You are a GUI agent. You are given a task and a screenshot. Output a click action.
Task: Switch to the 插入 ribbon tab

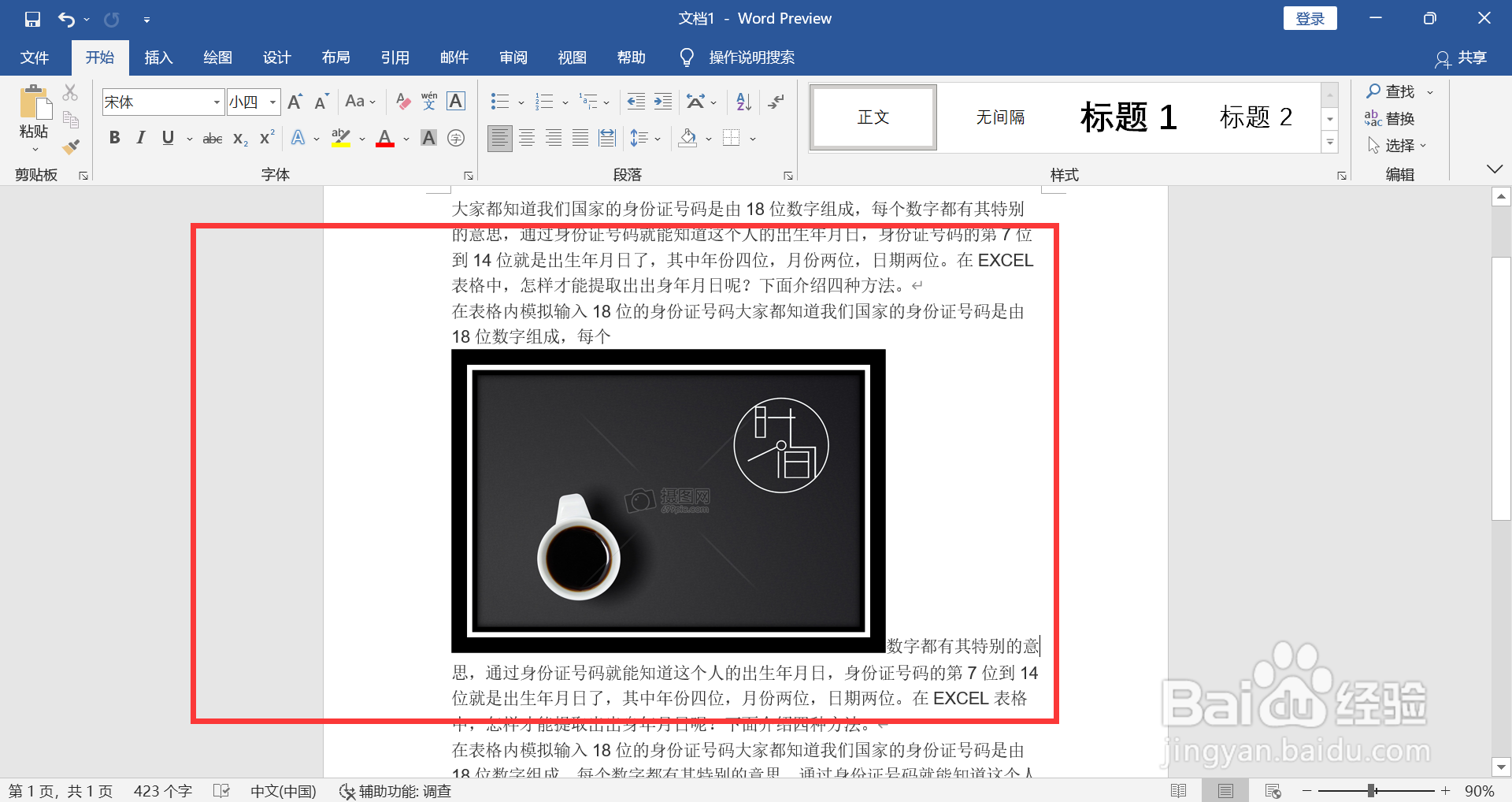click(x=157, y=57)
